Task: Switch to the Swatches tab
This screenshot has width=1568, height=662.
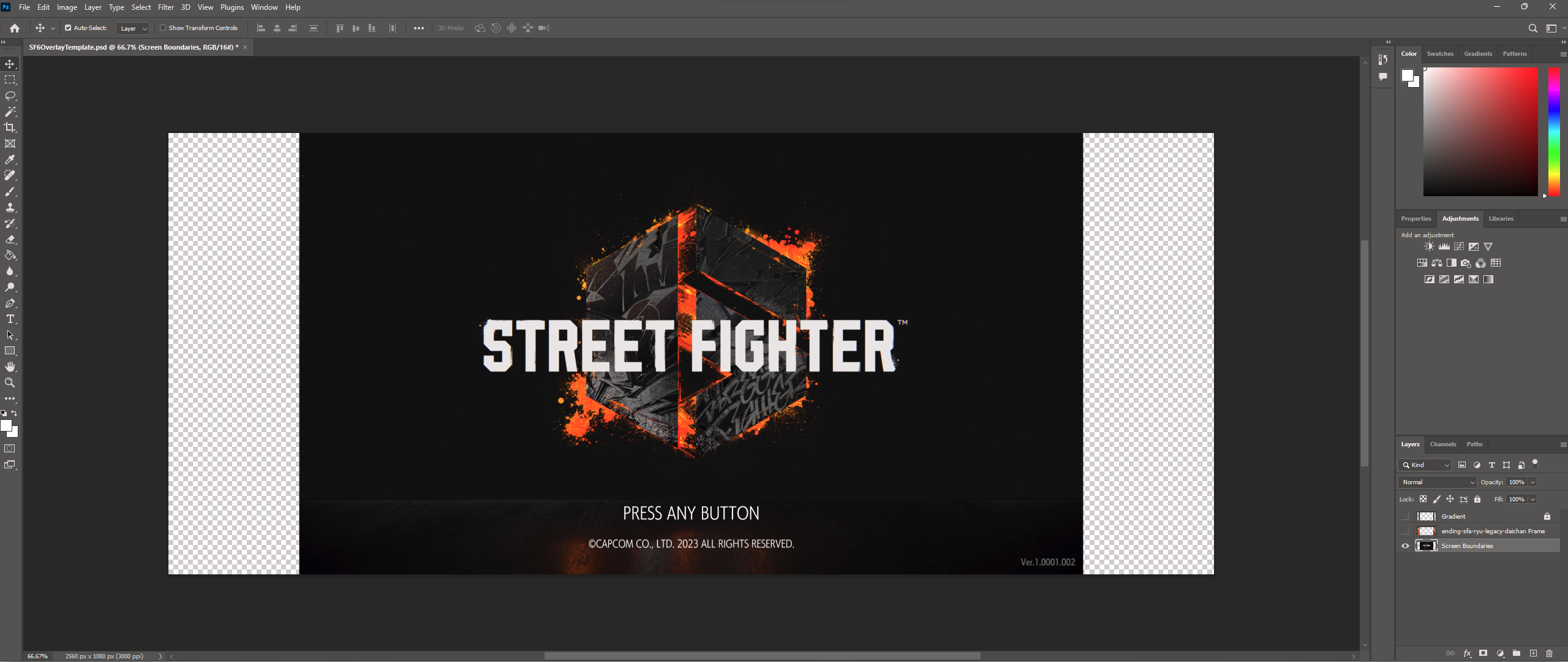Action: tap(1439, 53)
